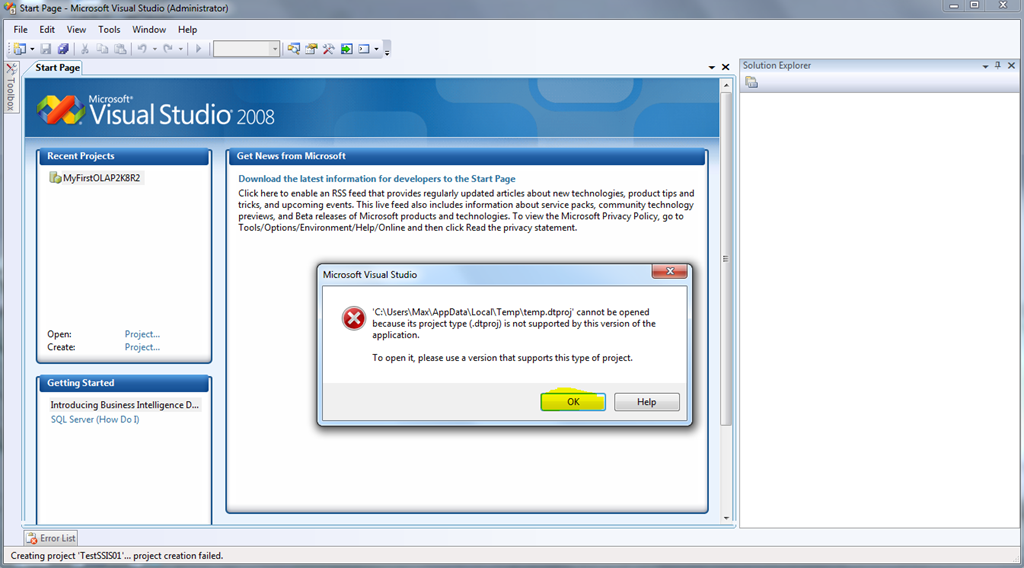Click OK in the error dialog
1024x568 pixels.
coord(573,402)
